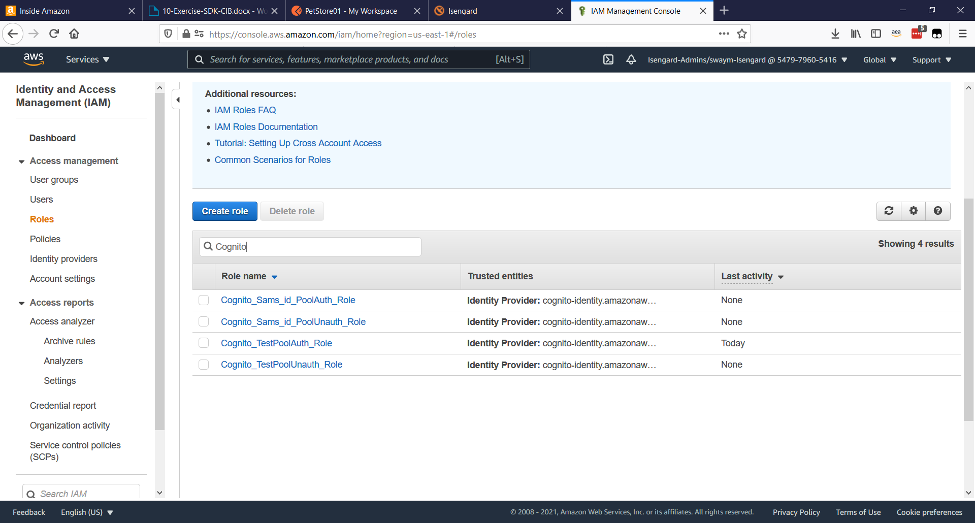The width and height of the screenshot is (977, 525).
Task: Open table settings gear icon
Action: click(913, 211)
